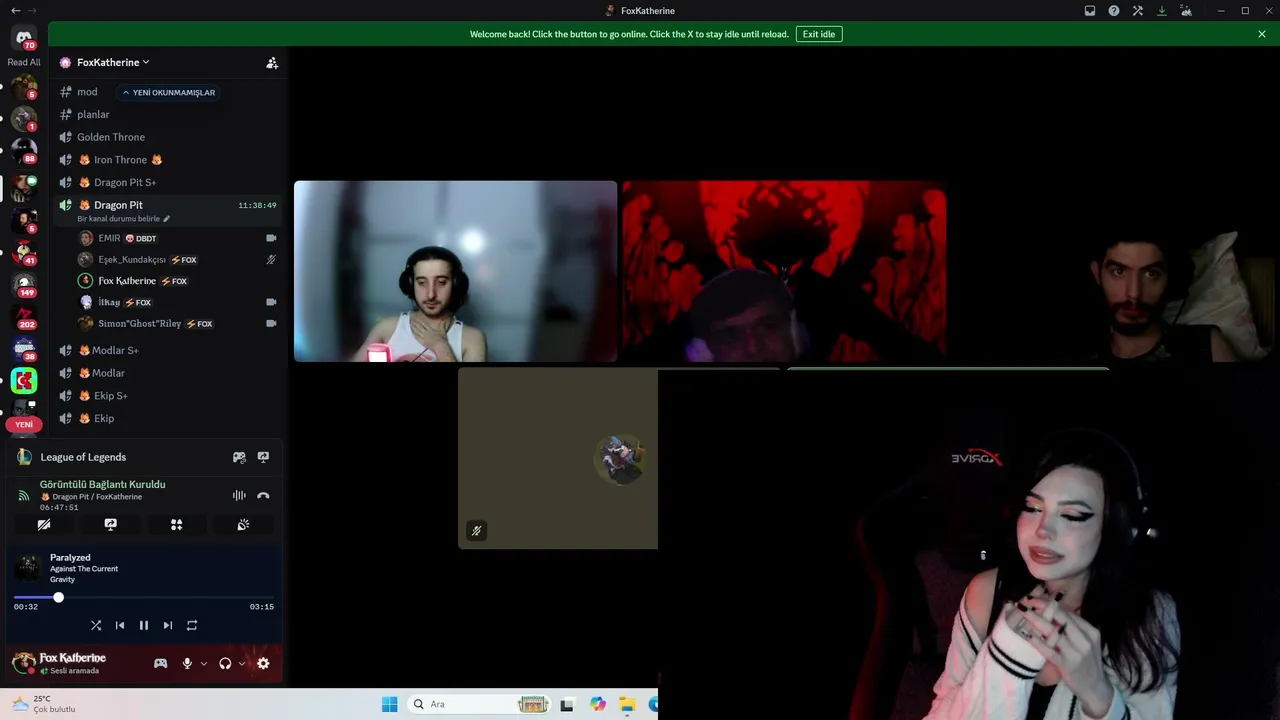Select Fox Katherine in voice member list
Image resolution: width=1280 pixels, height=720 pixels.
click(127, 281)
